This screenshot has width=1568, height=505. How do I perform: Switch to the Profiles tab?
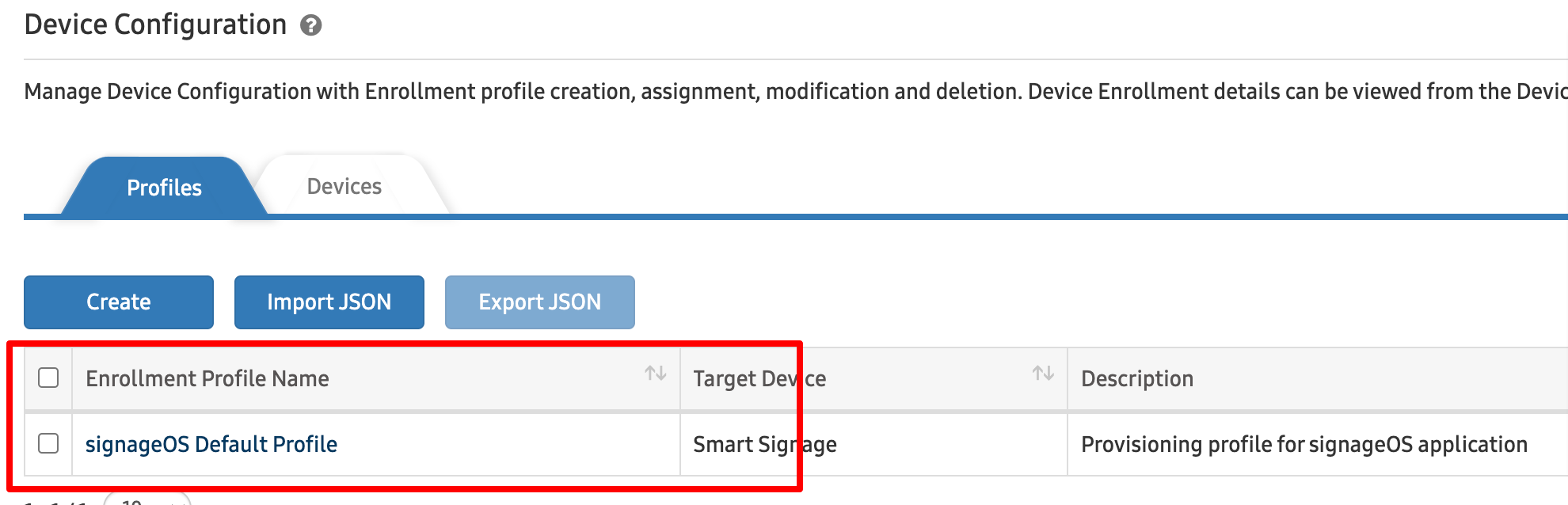(x=164, y=188)
